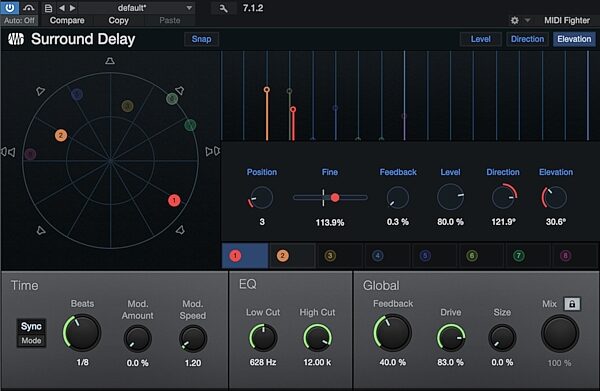Select the left side speaker pair icon
This screenshot has width=600, height=391.
[8, 152]
